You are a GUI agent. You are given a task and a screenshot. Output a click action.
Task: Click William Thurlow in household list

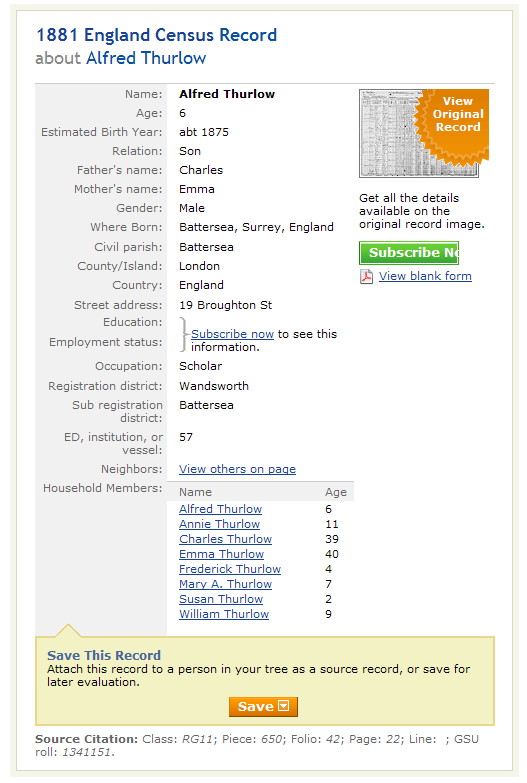[x=224, y=614]
